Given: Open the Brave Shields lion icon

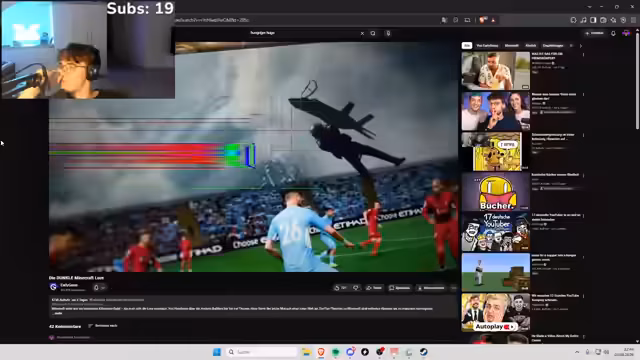Looking at the screenshot, I should [483, 20].
